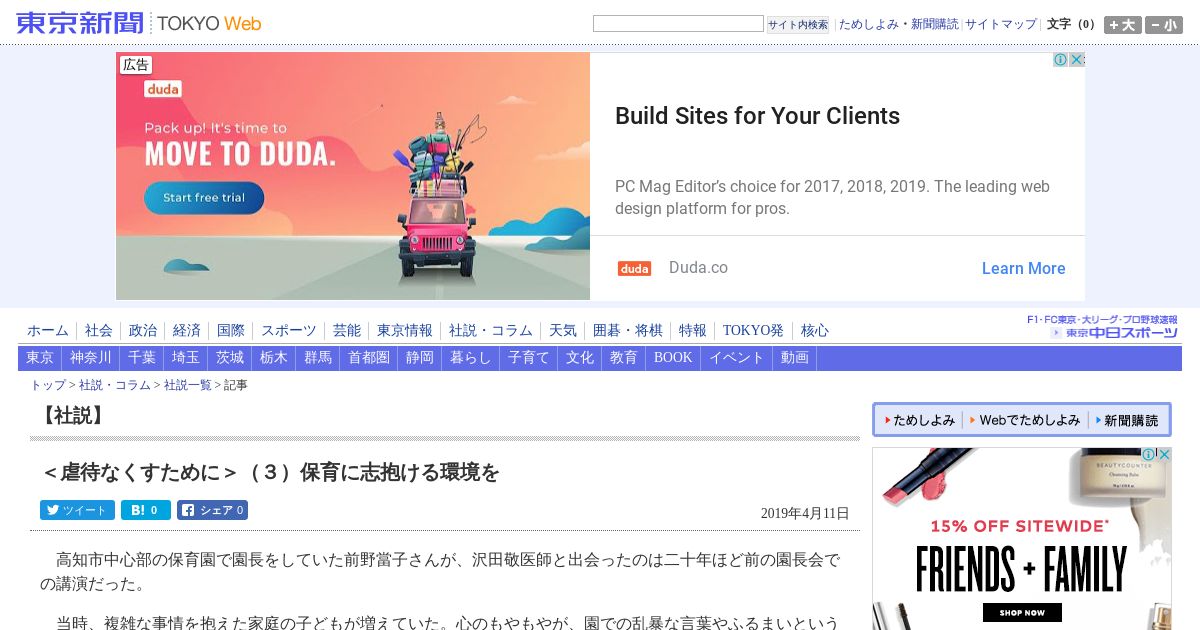Click Learn More in the Duda ad
This screenshot has width=1200, height=630.
pos(1023,268)
